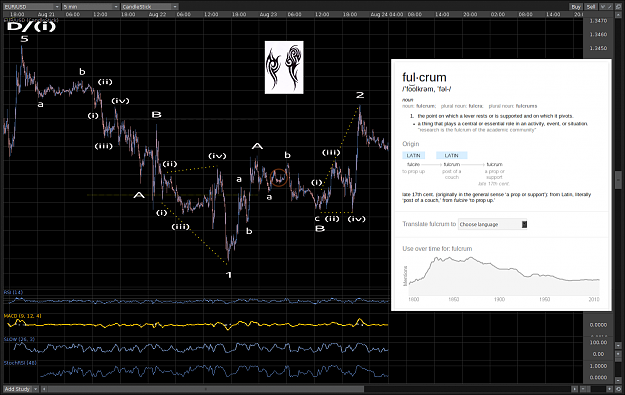This screenshot has height=395, width=625.
Task: Click the horizontal scrollbar left arrow
Action: click(44, 389)
